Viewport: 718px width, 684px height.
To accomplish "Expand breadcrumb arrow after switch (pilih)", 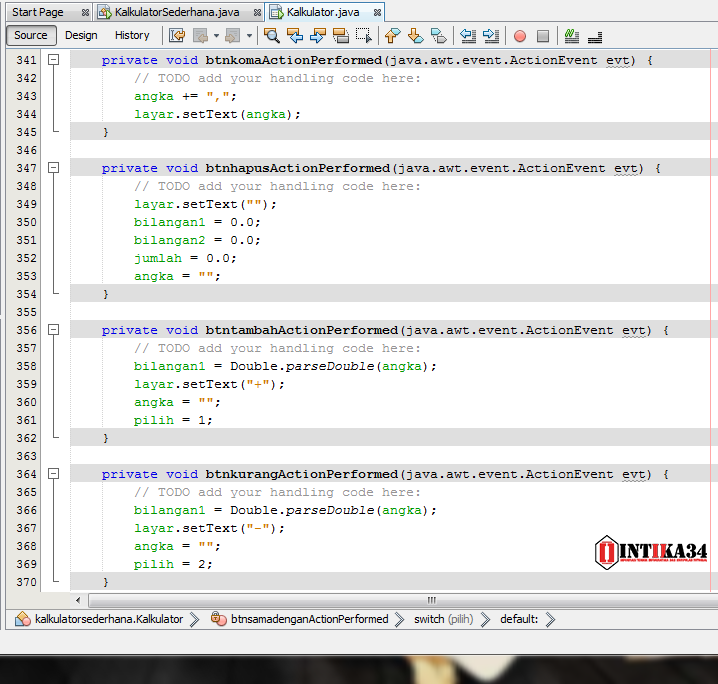I will (x=485, y=619).
